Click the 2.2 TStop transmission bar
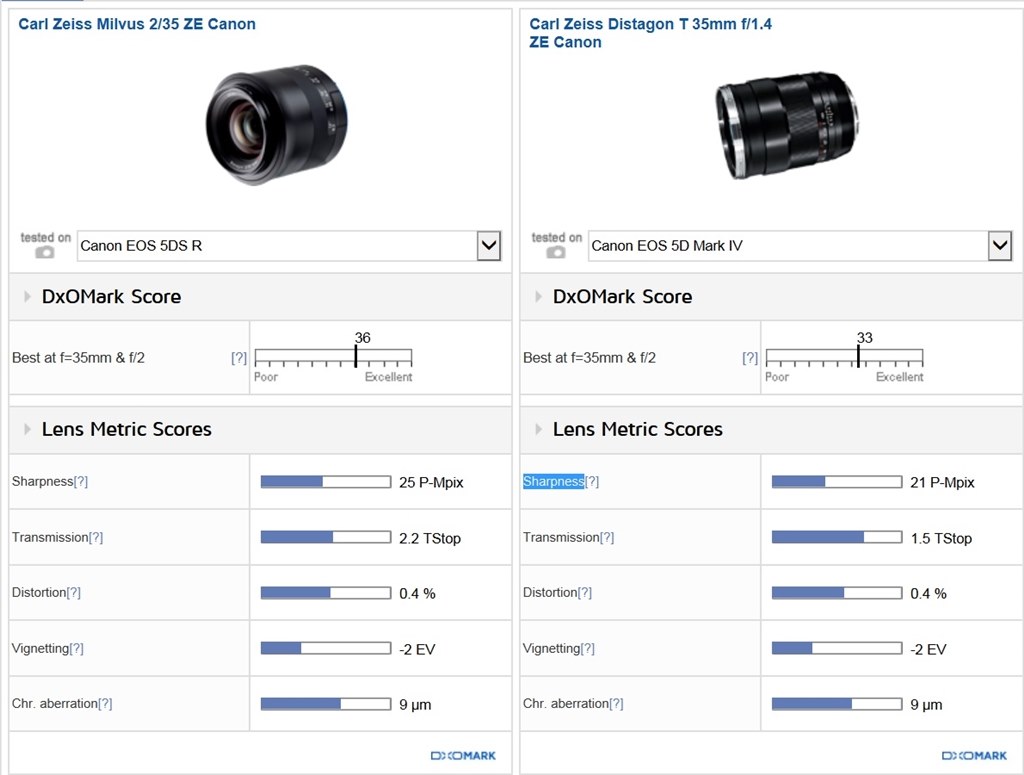The width and height of the screenshot is (1024, 775). pos(326,537)
